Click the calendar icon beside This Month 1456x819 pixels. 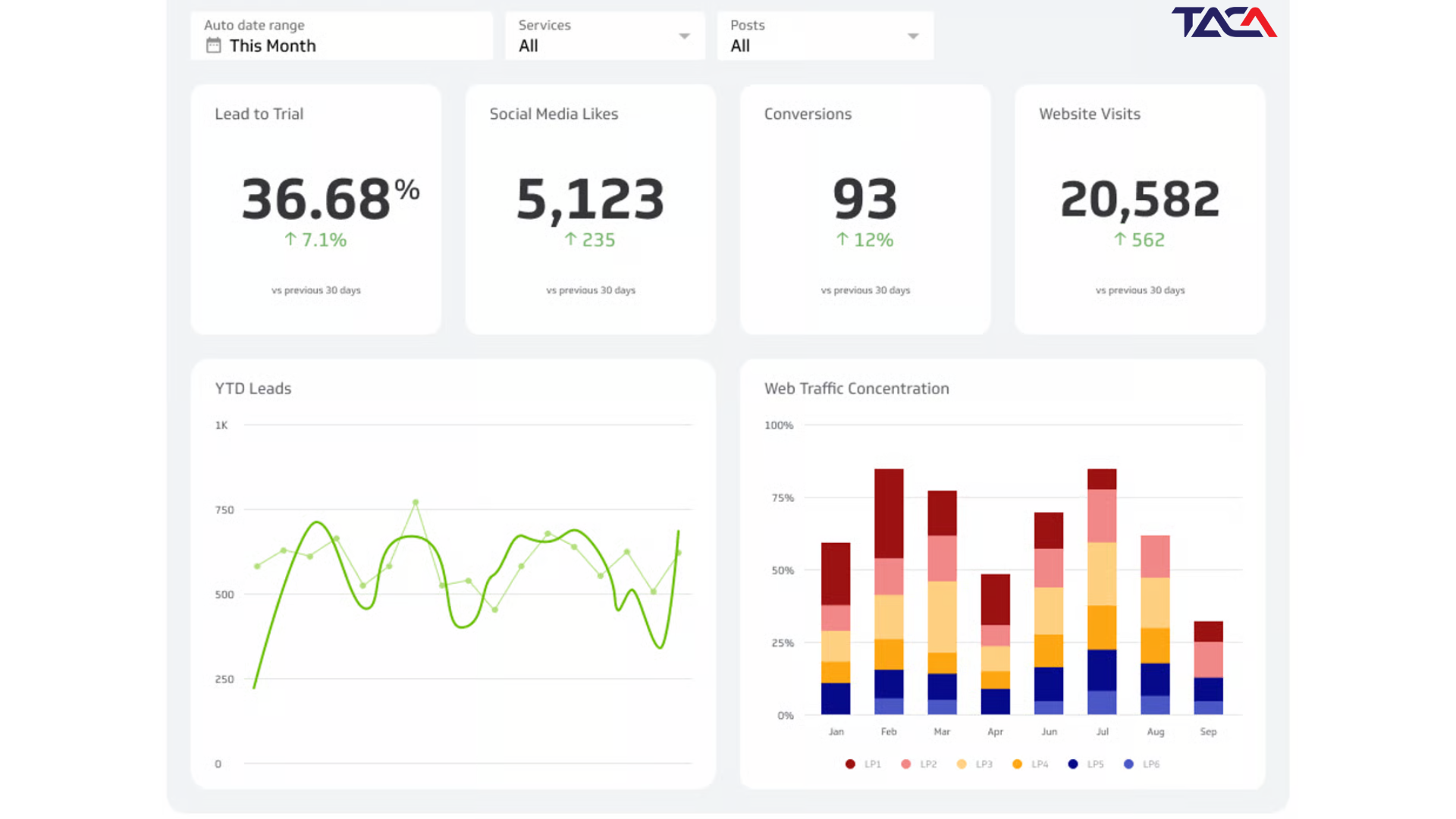(214, 45)
